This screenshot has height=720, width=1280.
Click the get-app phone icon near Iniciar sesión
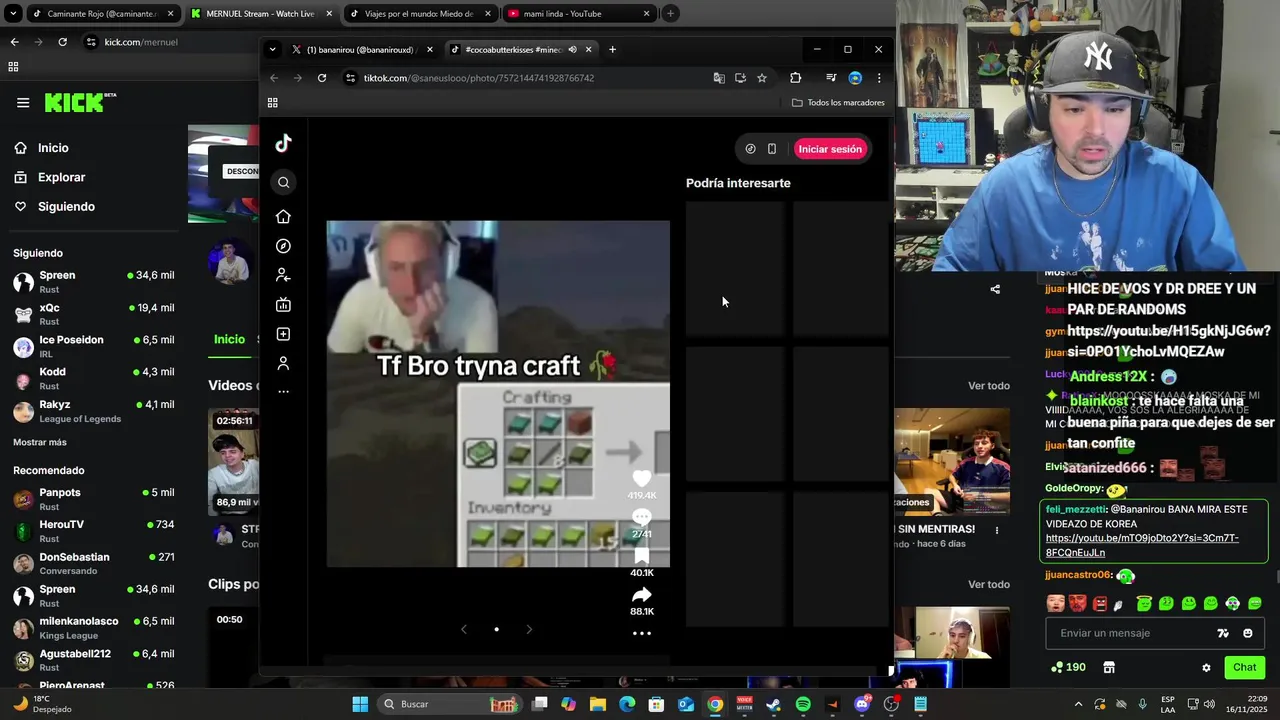772,149
